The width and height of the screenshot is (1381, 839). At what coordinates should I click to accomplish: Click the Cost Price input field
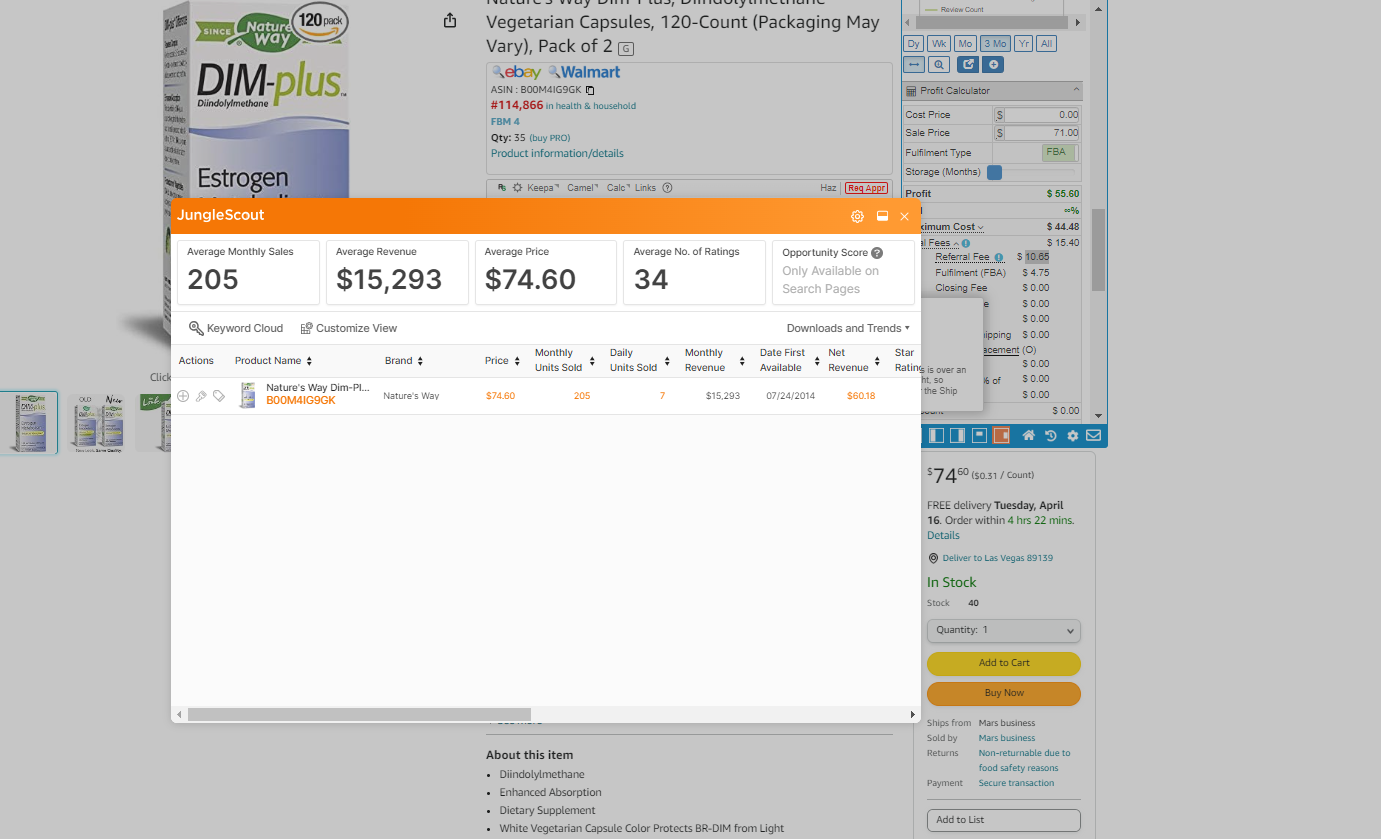pyautogui.click(x=1043, y=115)
